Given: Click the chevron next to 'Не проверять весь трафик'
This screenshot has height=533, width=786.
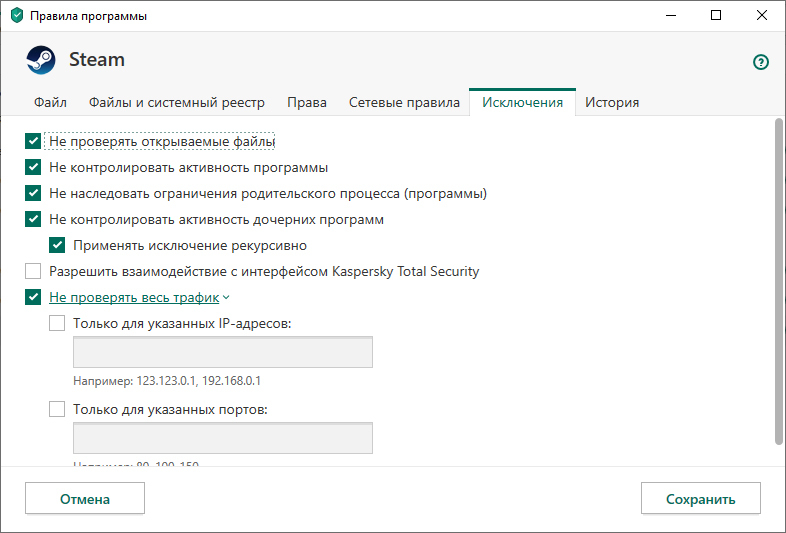Looking at the screenshot, I should click(226, 297).
